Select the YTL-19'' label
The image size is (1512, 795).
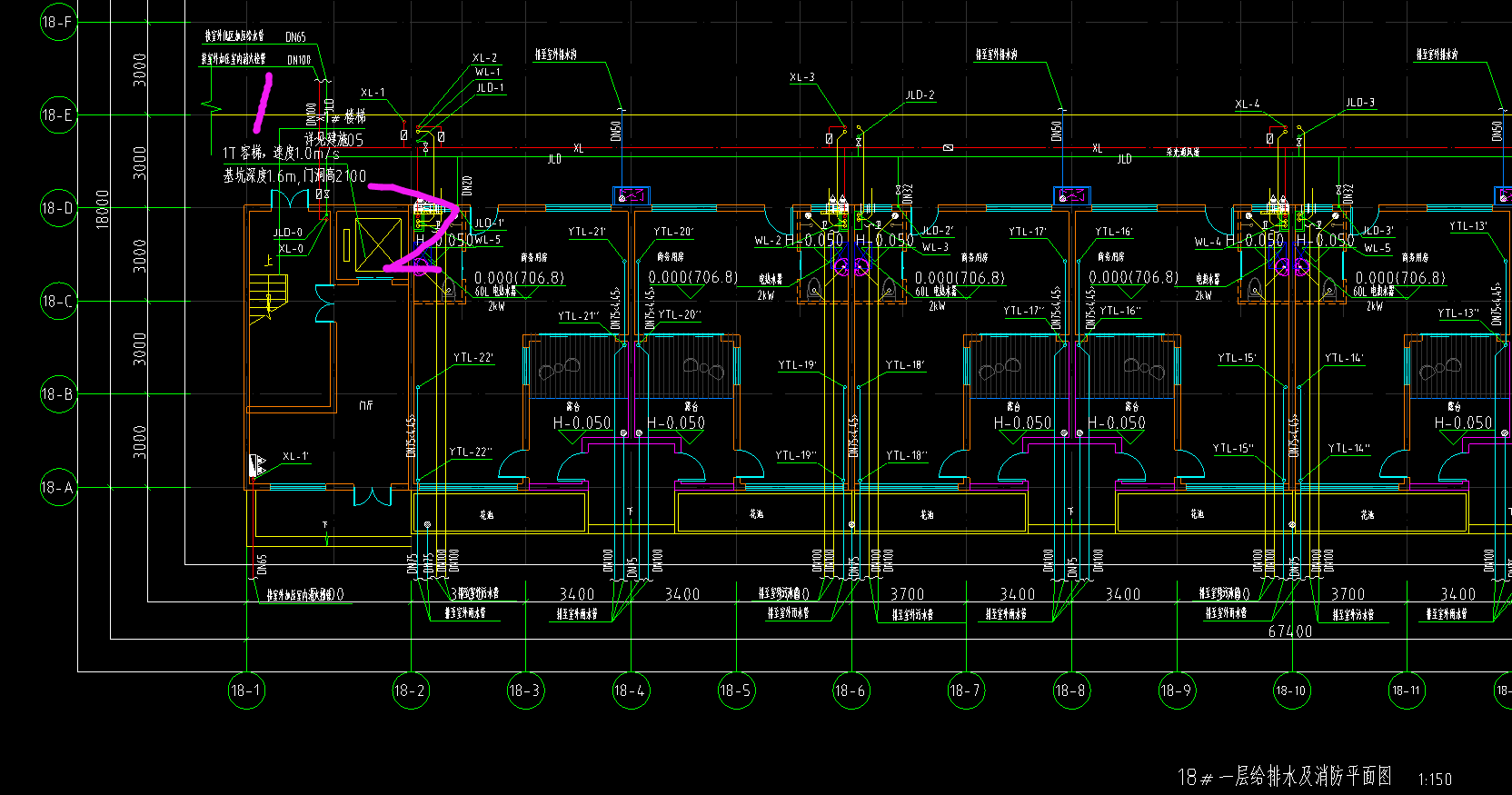click(796, 455)
